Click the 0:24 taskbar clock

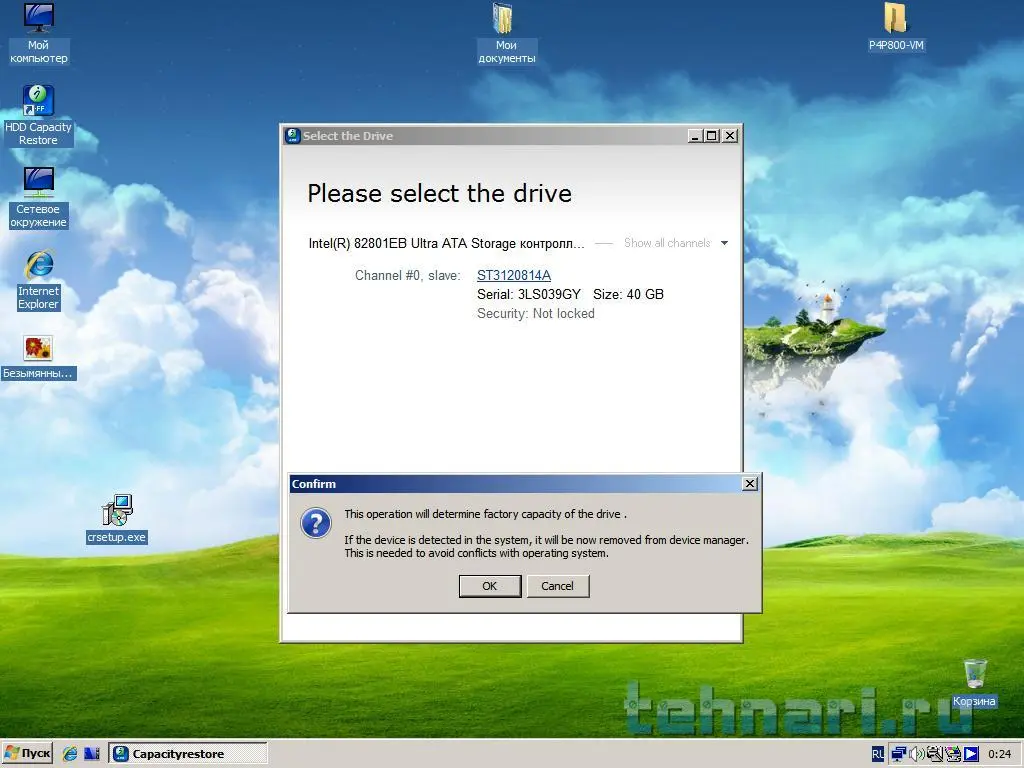tap(999, 754)
